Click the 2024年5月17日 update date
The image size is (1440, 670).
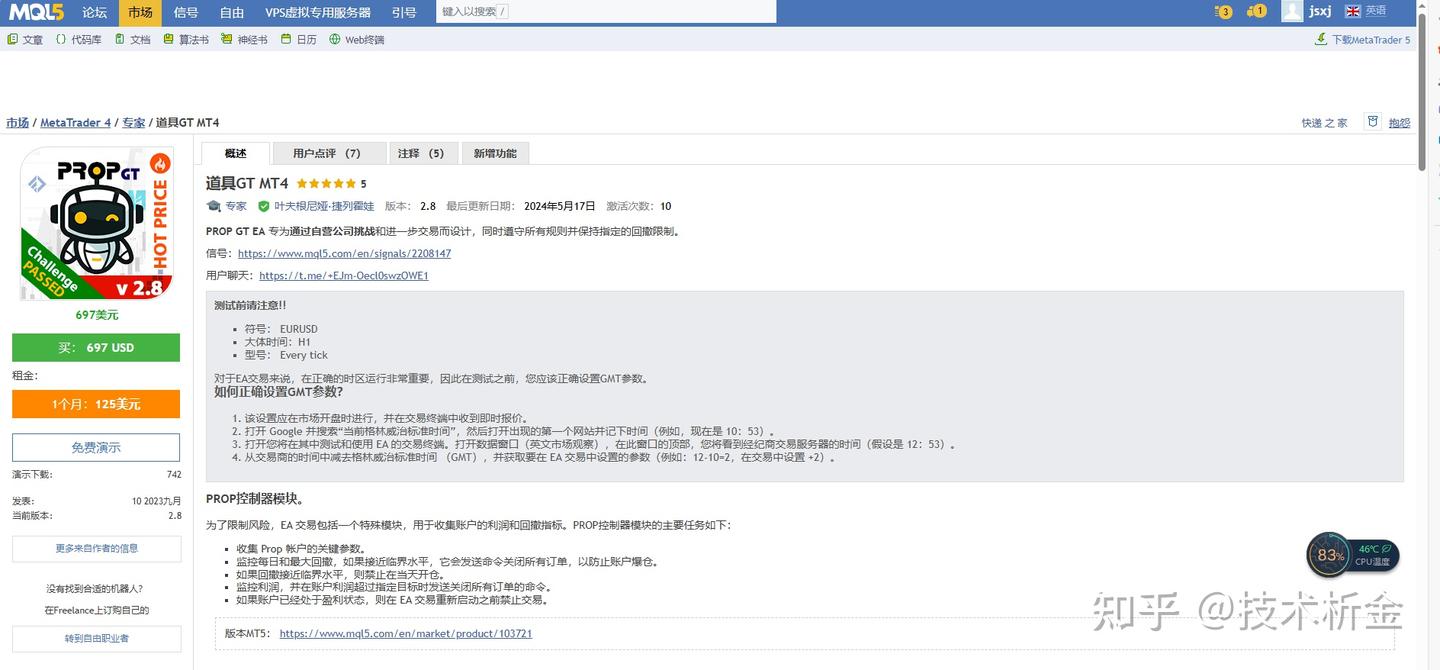click(559, 206)
